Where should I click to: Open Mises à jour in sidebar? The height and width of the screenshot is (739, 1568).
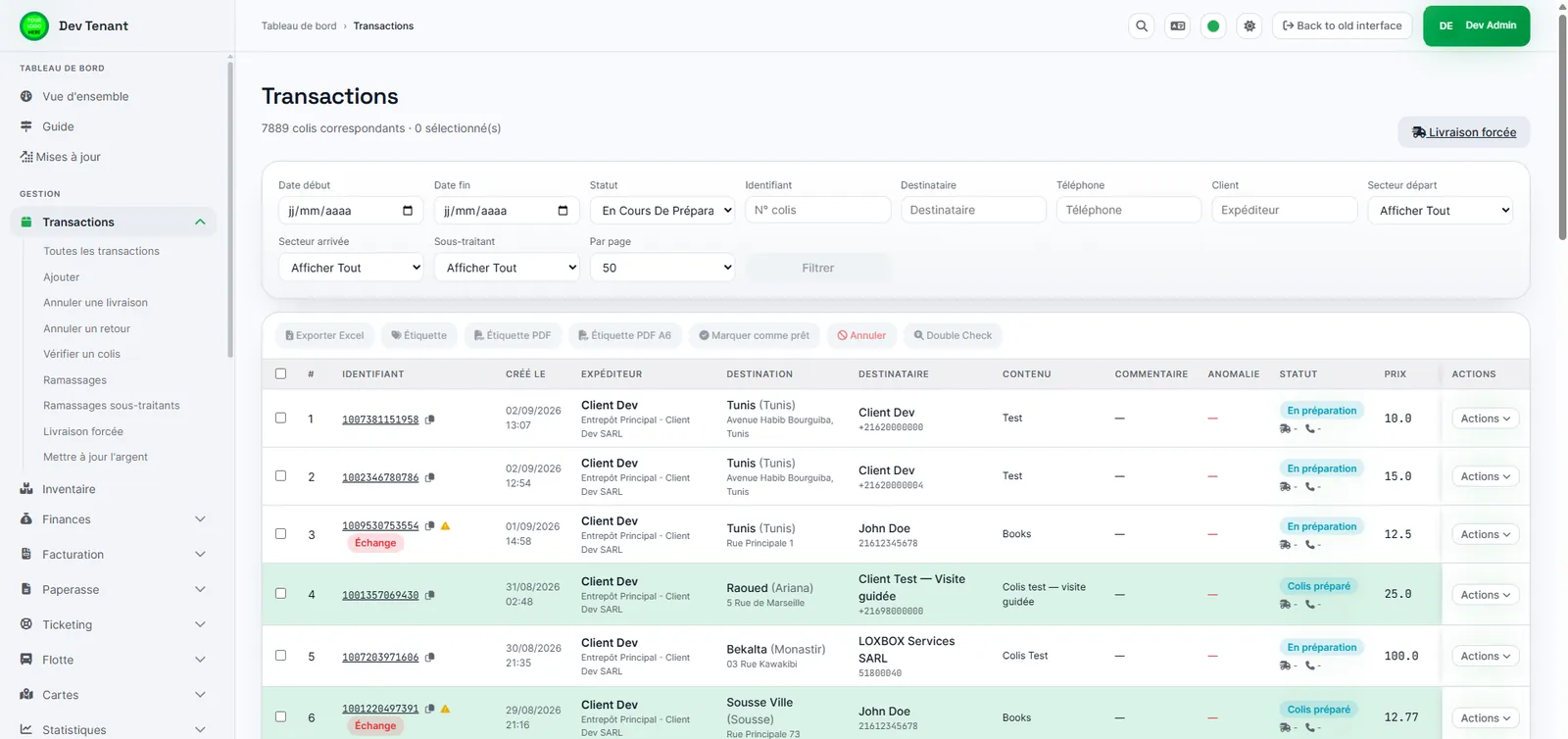[x=68, y=157]
